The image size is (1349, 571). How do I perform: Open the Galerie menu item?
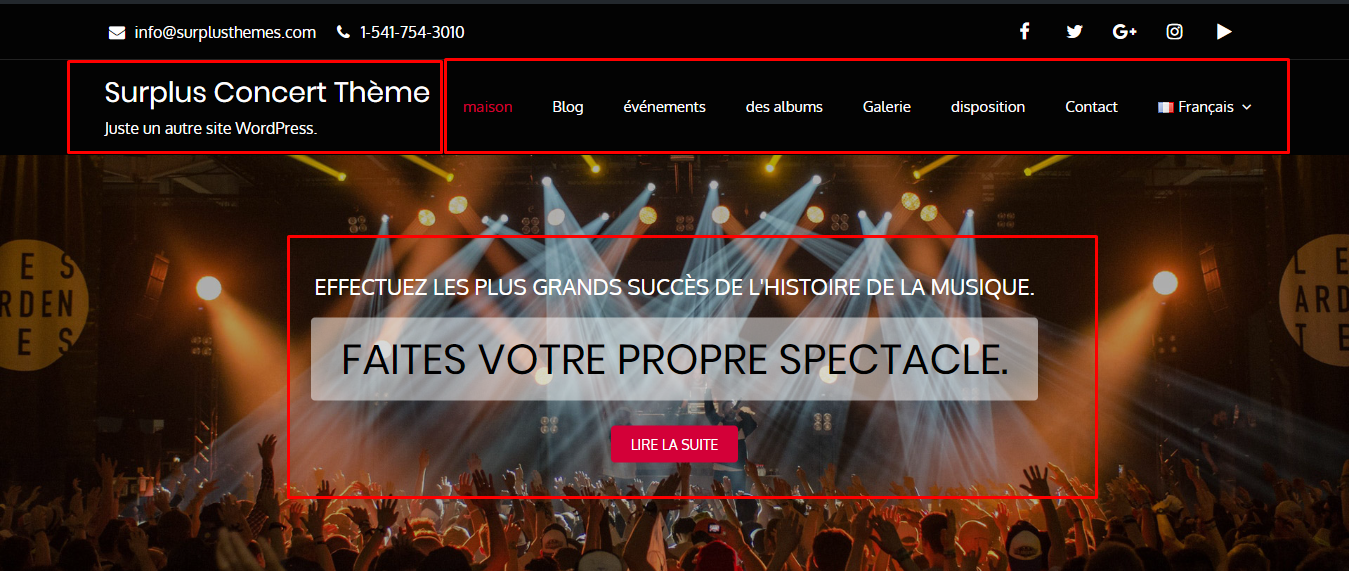(x=887, y=107)
